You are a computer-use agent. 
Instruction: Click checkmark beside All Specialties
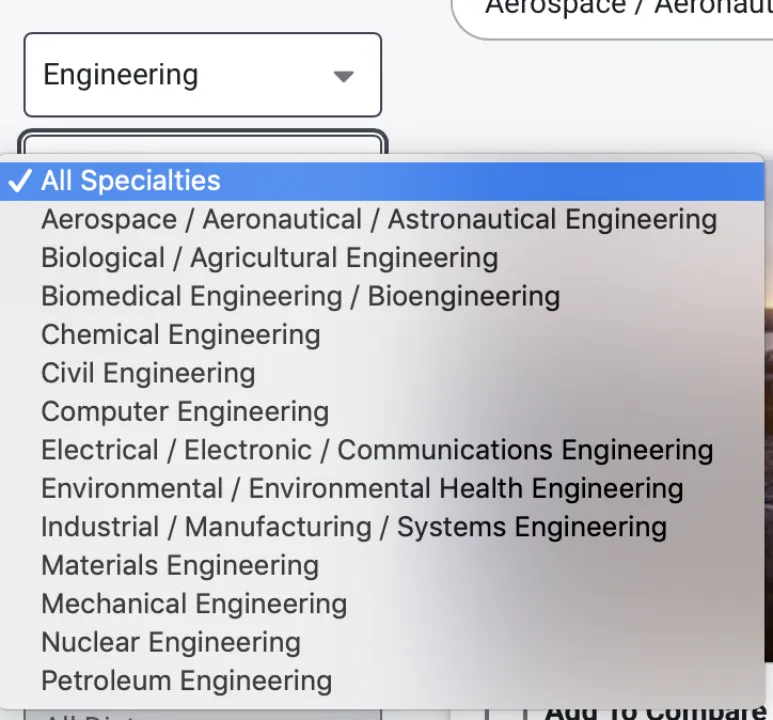[20, 180]
